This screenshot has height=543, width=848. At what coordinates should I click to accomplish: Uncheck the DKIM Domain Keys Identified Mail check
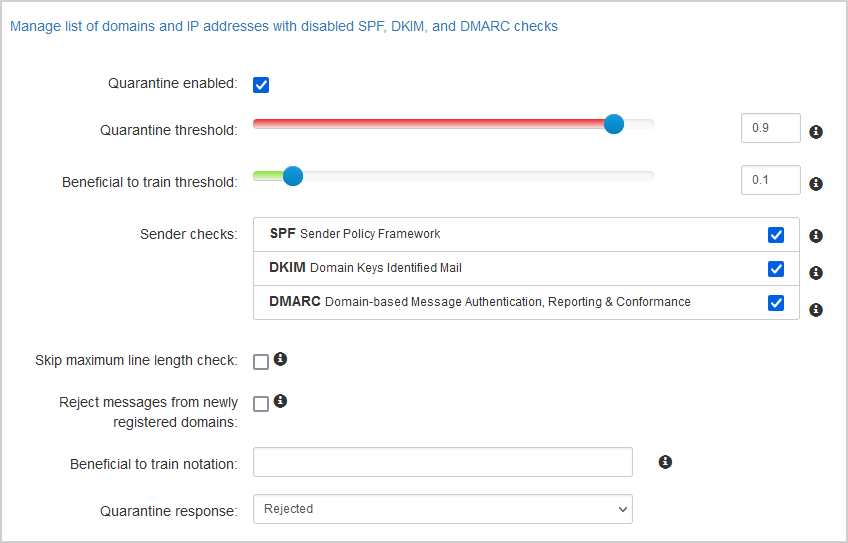coord(776,269)
